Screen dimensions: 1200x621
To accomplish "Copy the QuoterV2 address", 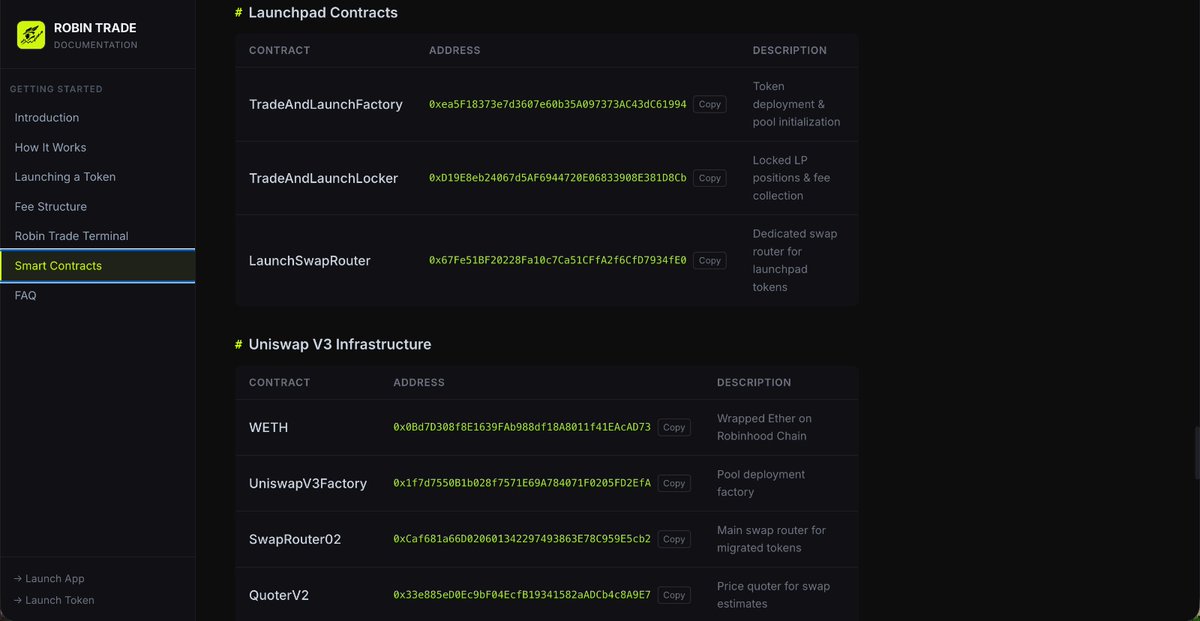I will (x=674, y=595).
